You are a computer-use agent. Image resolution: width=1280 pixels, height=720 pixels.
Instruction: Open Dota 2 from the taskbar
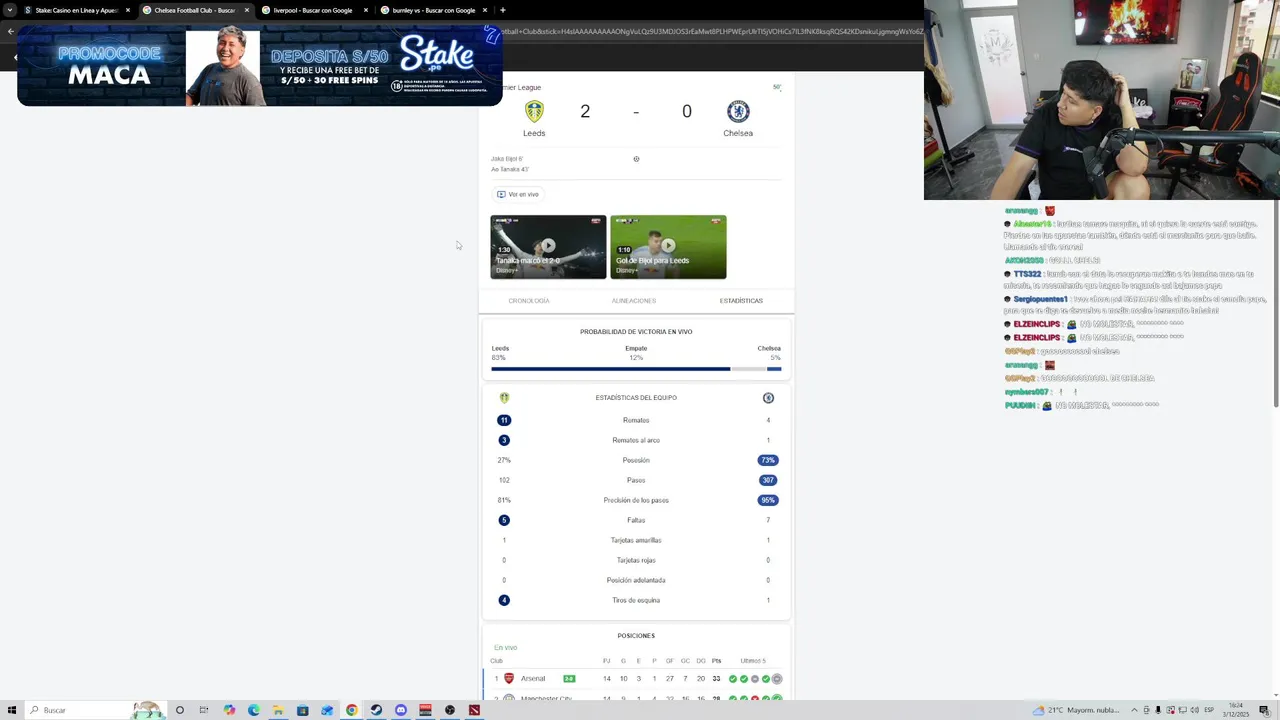pyautogui.click(x=474, y=710)
